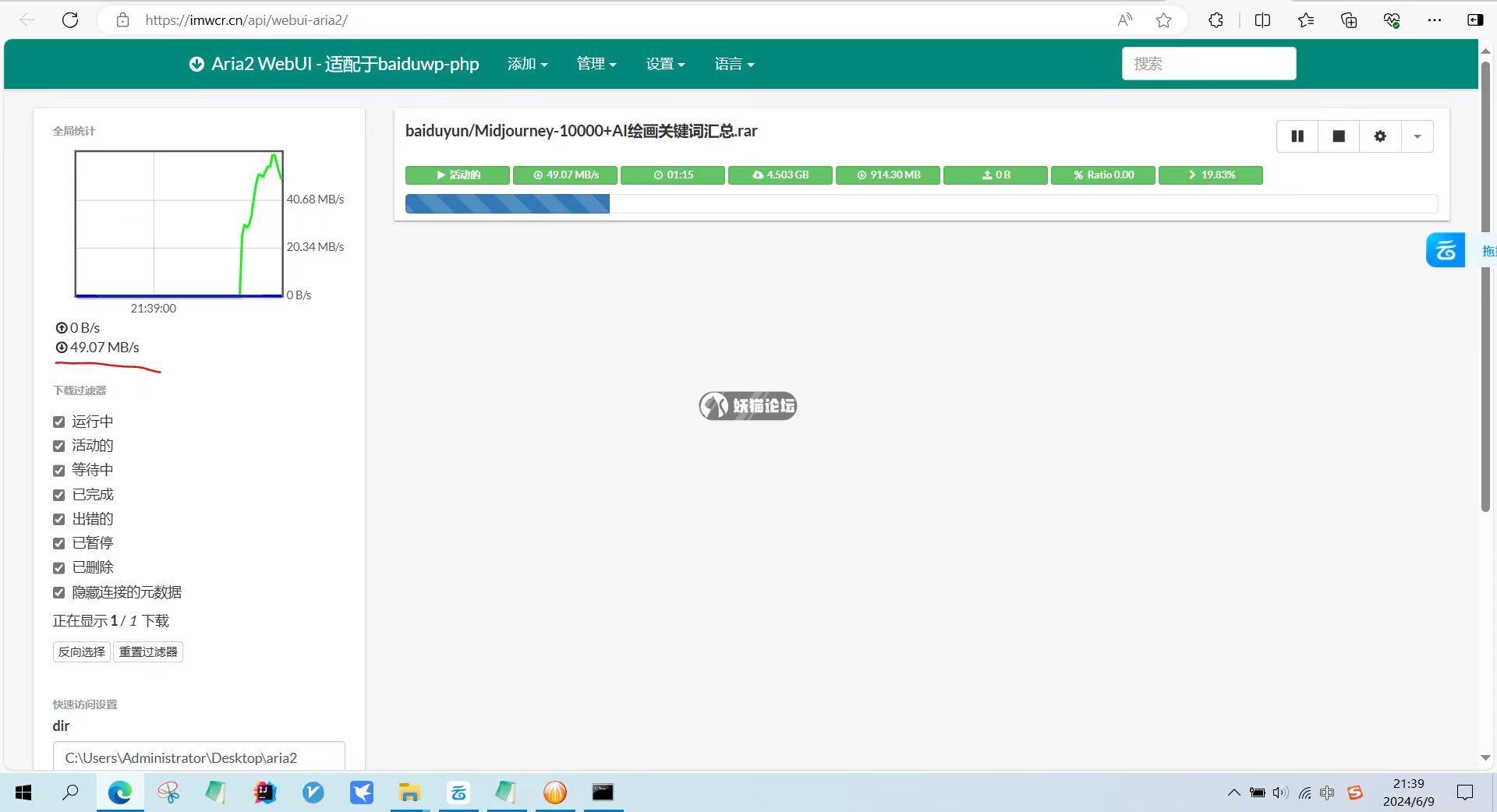Viewport: 1497px width, 812px height.
Task: Click the Ratio 0.00 badge
Action: (1102, 175)
